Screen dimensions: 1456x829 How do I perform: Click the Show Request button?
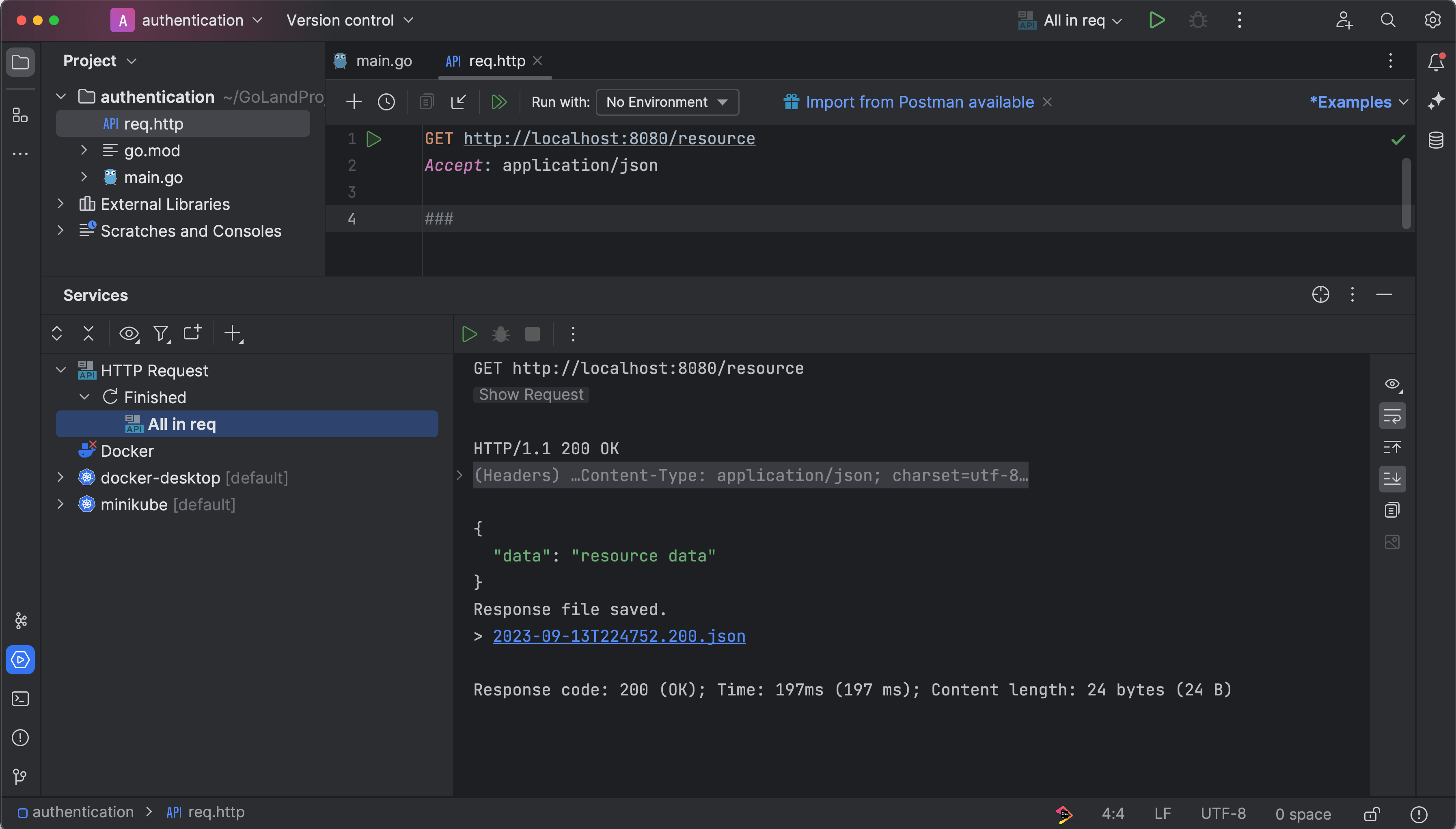tap(531, 395)
